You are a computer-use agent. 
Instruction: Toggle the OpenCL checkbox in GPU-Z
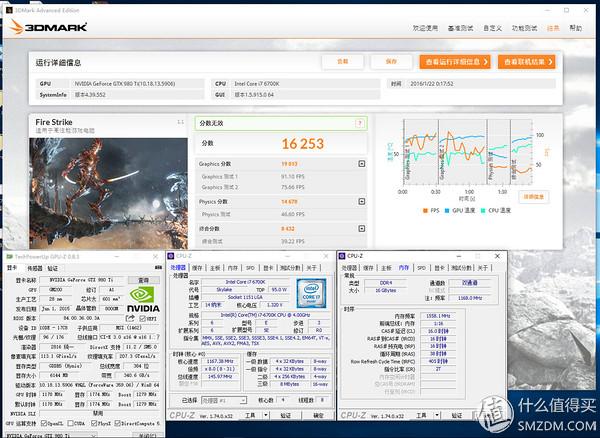point(44,423)
